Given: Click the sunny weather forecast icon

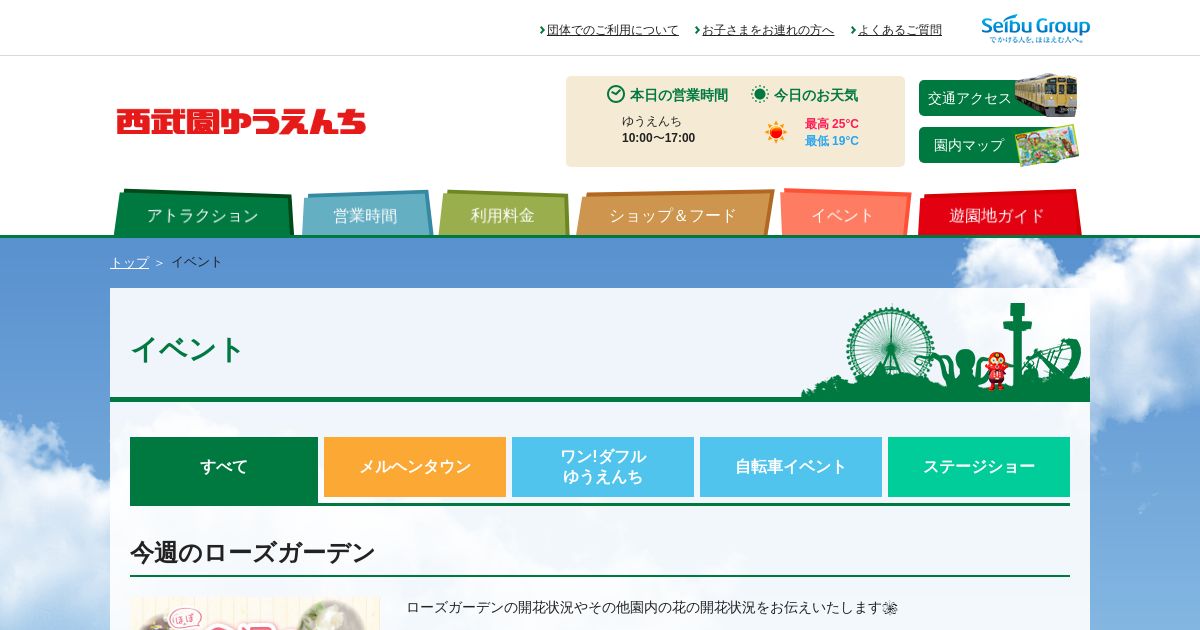Looking at the screenshot, I should coord(776,132).
